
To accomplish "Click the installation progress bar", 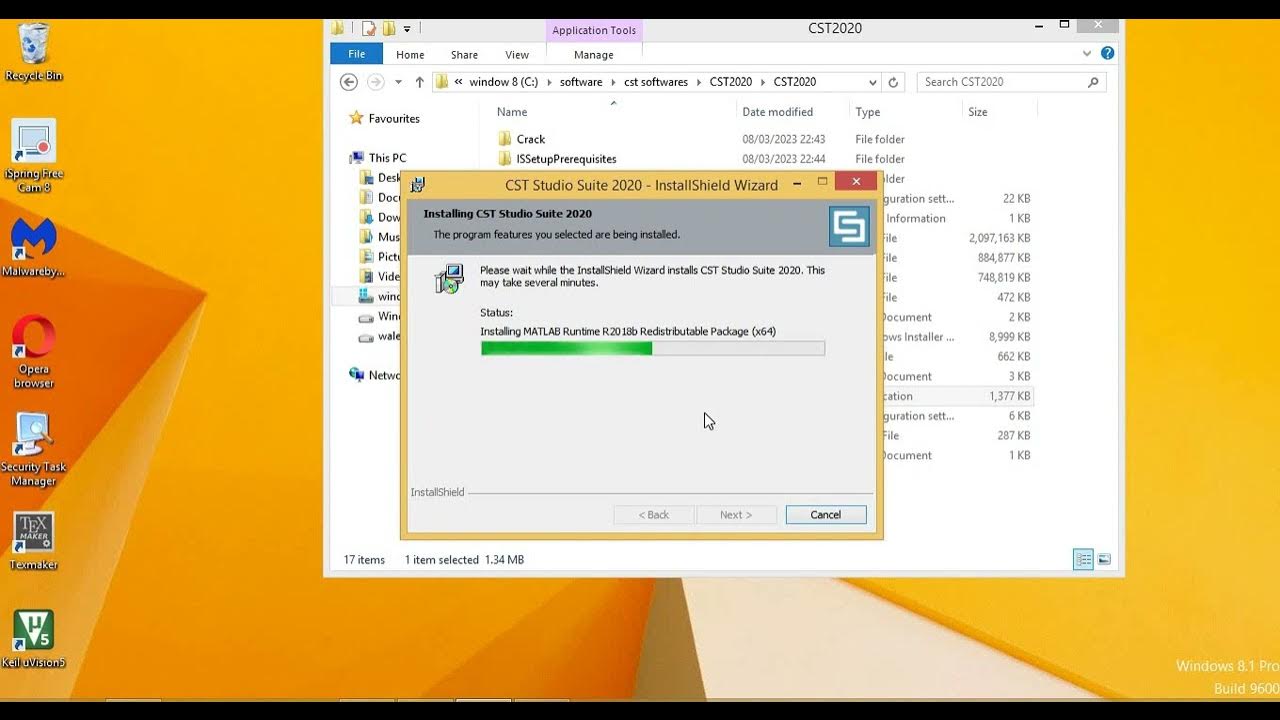I will [x=653, y=348].
